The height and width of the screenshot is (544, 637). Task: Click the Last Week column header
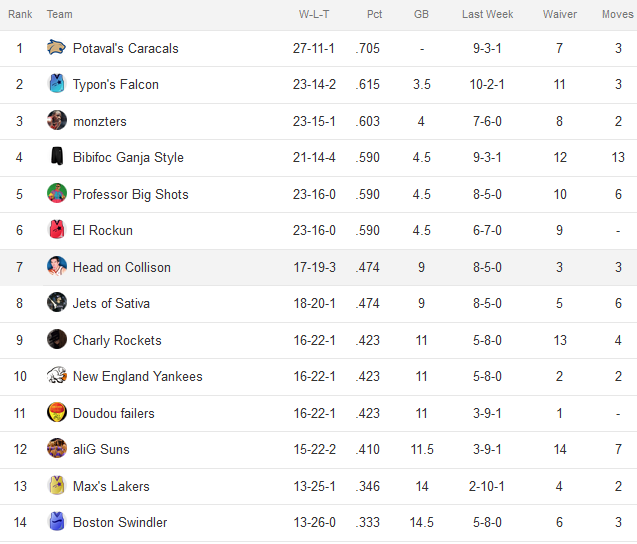coord(488,14)
